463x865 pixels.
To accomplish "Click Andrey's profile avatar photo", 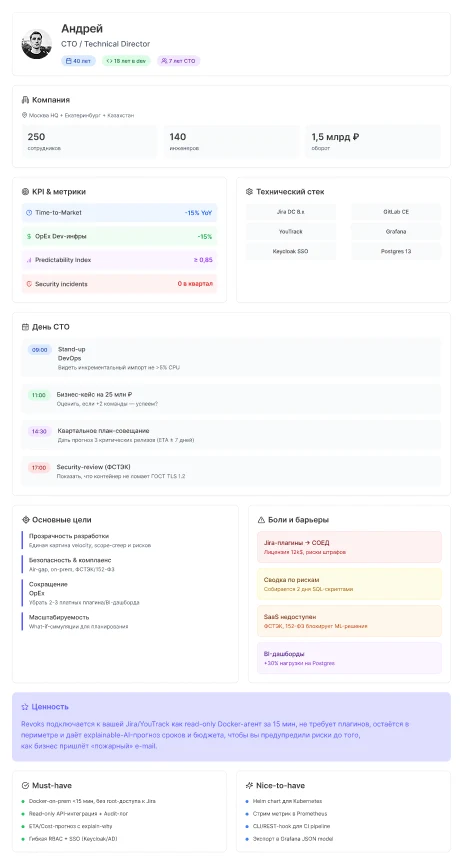I will (x=36, y=44).
